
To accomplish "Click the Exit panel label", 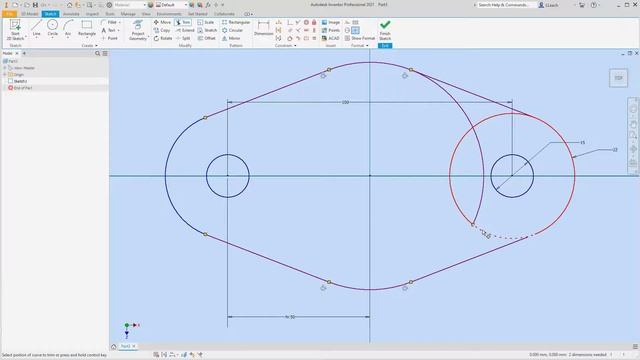I will click(385, 46).
